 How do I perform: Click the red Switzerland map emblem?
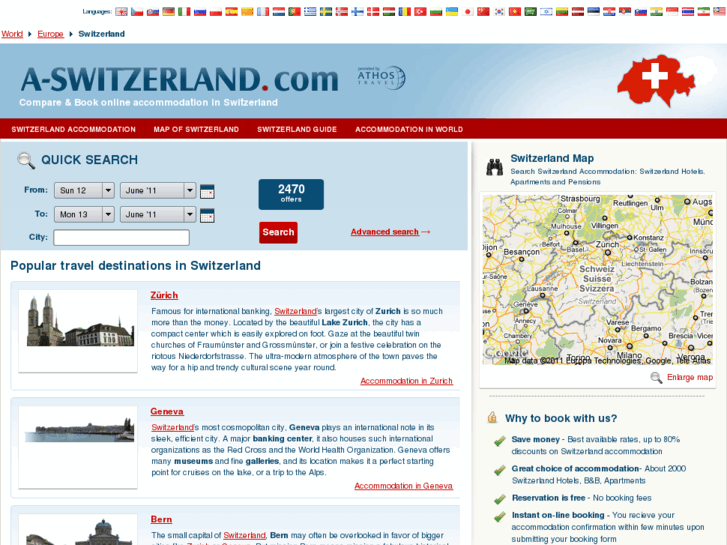coord(656,80)
